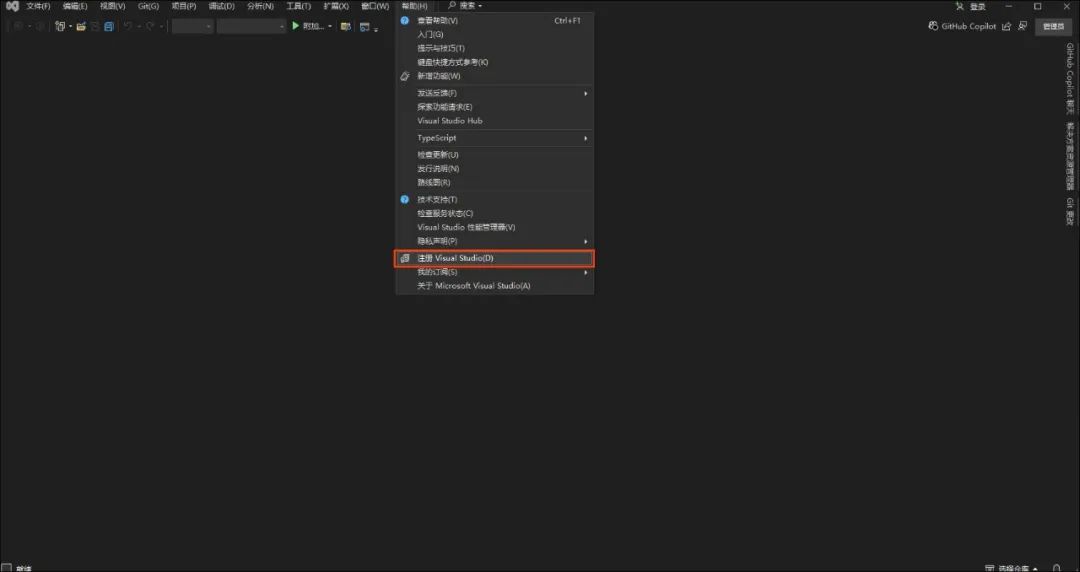Open the solution configuration dropdown
This screenshot has width=1080, height=572.
click(x=193, y=26)
